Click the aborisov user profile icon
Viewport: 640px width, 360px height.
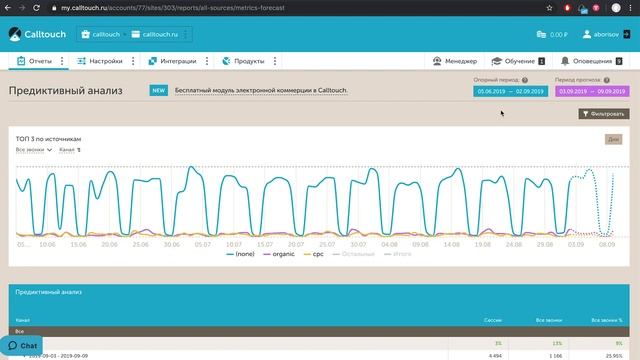click(587, 34)
